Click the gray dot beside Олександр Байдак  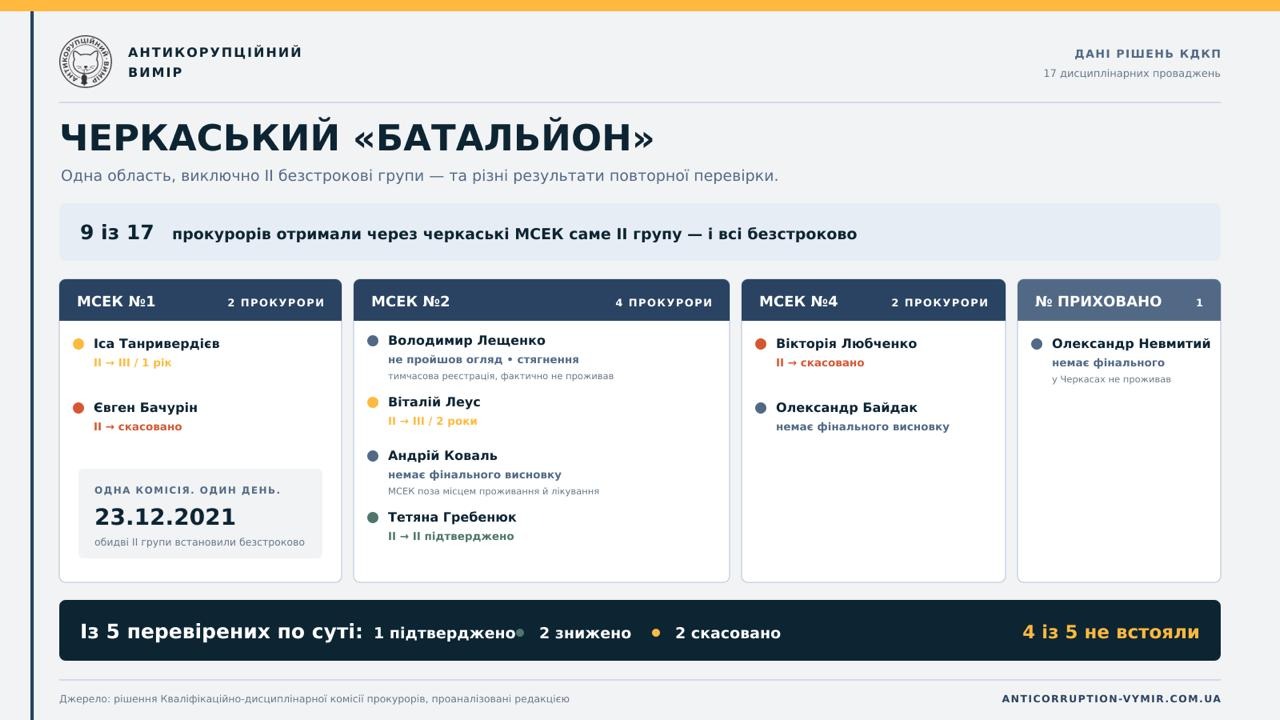tap(760, 408)
